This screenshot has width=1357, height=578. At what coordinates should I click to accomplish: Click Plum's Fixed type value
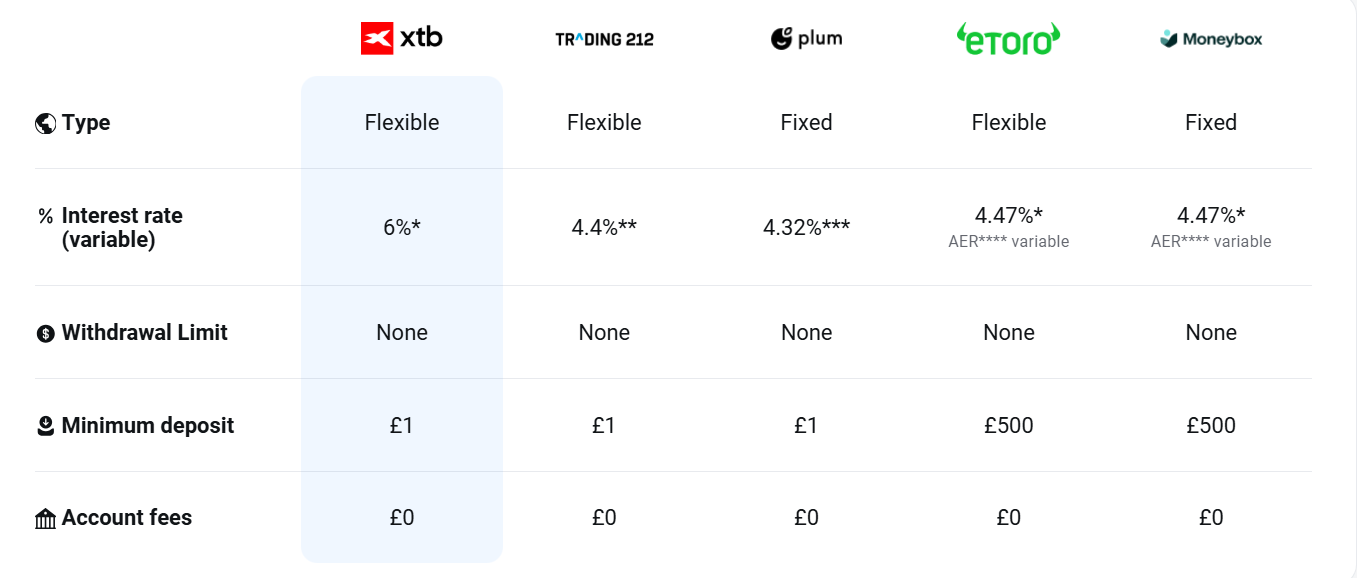click(x=806, y=123)
